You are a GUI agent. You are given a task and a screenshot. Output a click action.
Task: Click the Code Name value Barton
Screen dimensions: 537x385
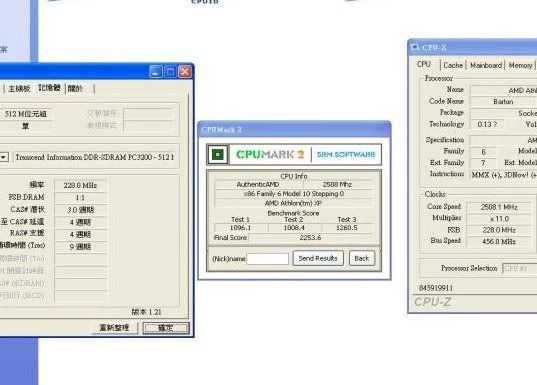click(503, 101)
